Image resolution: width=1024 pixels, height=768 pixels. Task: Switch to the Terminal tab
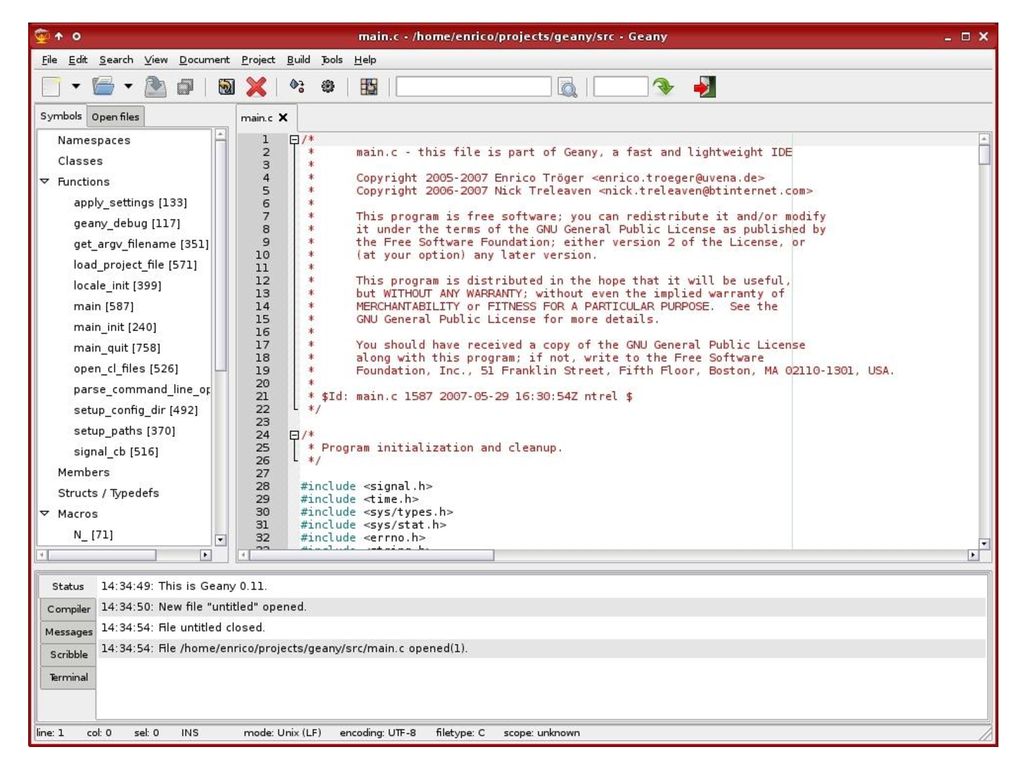68,677
